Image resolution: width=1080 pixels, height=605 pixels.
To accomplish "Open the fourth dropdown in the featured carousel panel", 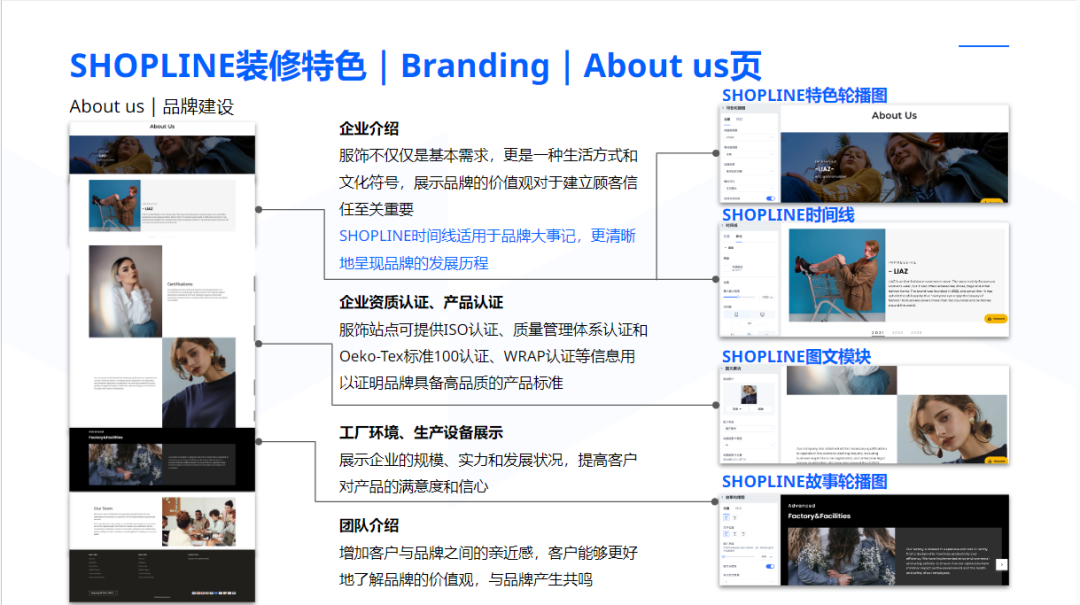I will (749, 188).
